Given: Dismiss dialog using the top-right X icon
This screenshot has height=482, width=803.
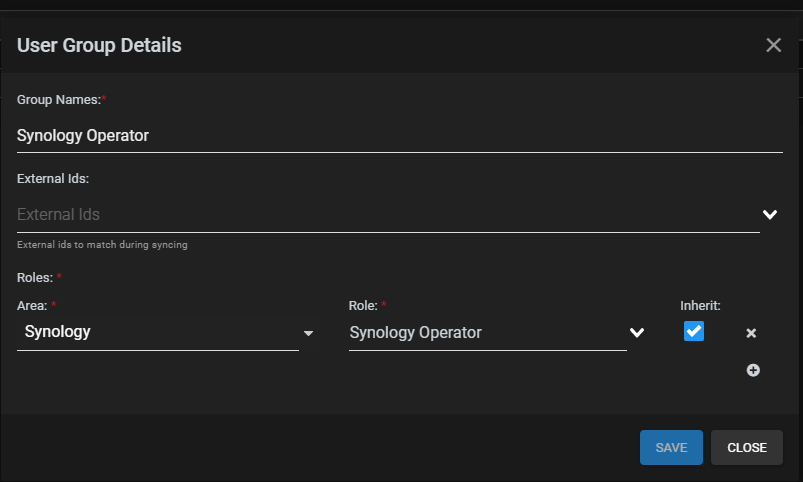Looking at the screenshot, I should pyautogui.click(x=773, y=45).
